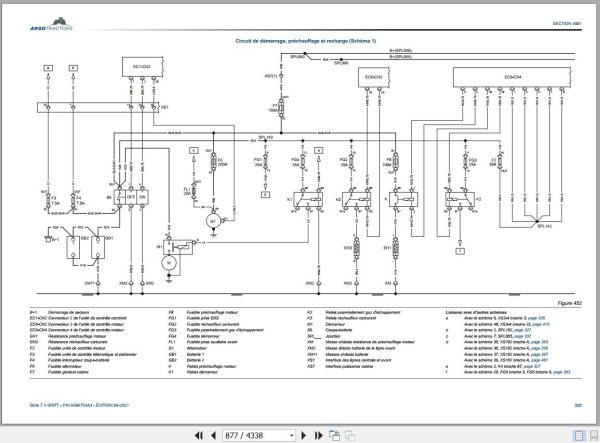
Task: Click the EH3 heater resistor symbol
Action: [356, 248]
